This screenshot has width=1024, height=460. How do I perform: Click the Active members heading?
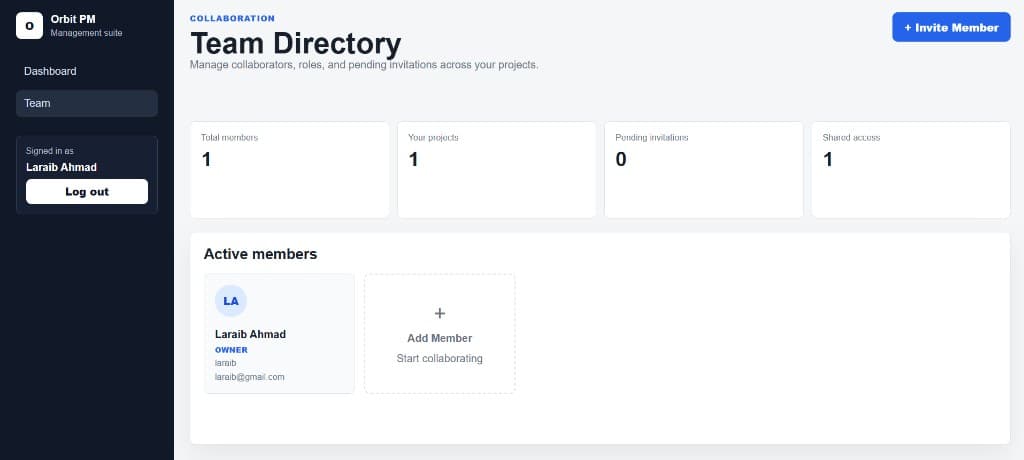pyautogui.click(x=261, y=254)
